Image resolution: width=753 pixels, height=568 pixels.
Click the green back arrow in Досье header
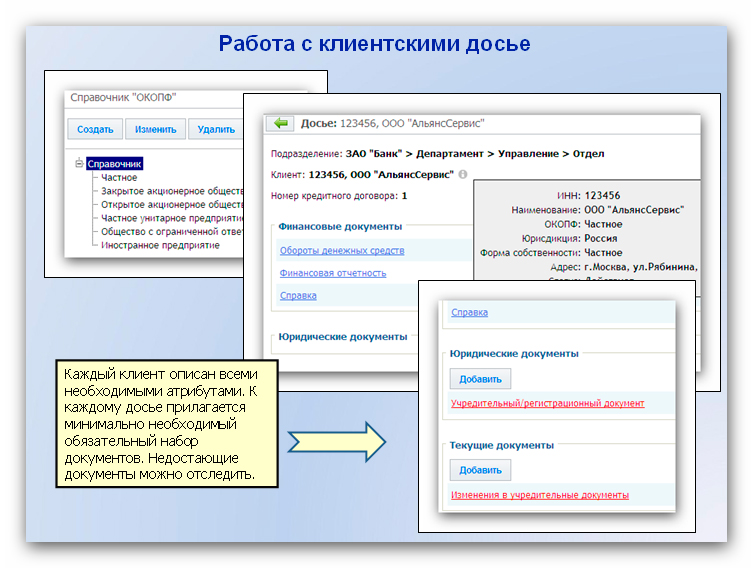(280, 123)
